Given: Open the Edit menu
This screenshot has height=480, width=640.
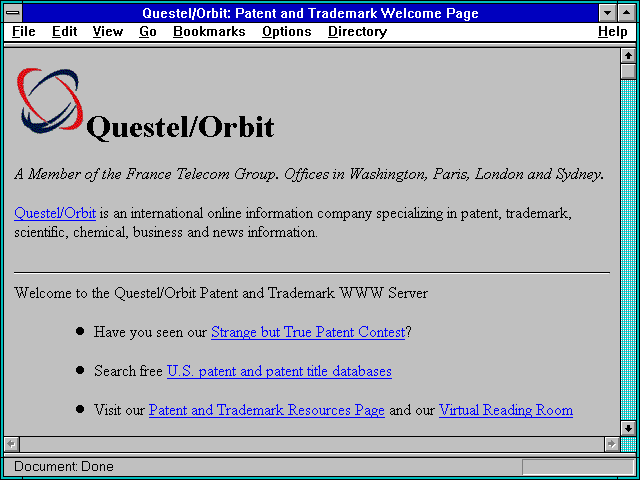Looking at the screenshot, I should [x=64, y=32].
